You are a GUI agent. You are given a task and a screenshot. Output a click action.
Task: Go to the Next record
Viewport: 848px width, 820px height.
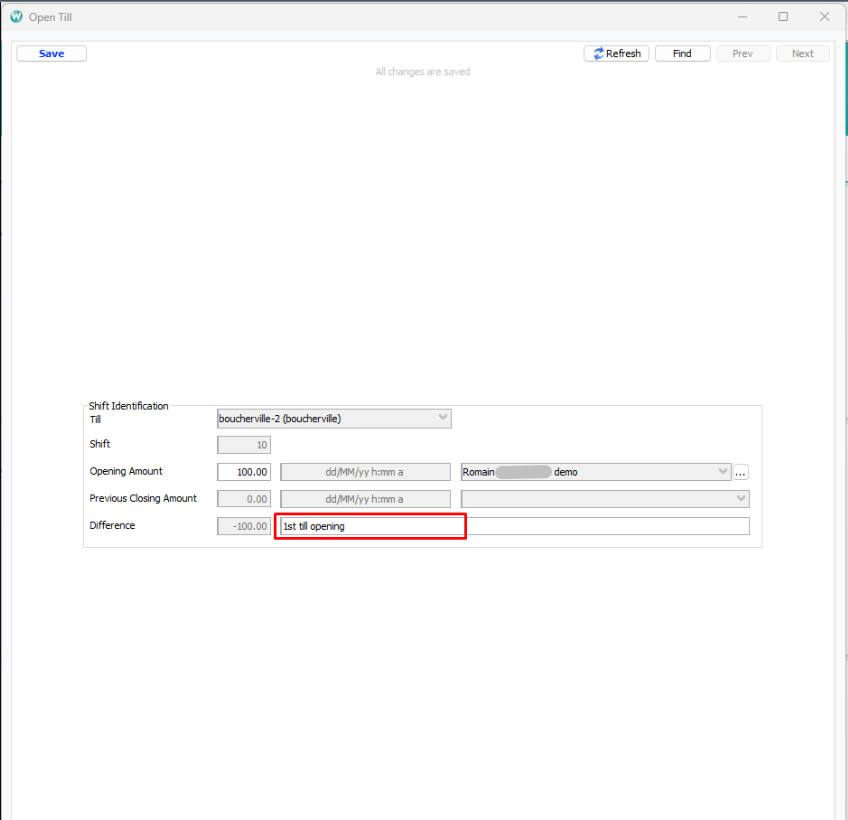[x=802, y=54]
